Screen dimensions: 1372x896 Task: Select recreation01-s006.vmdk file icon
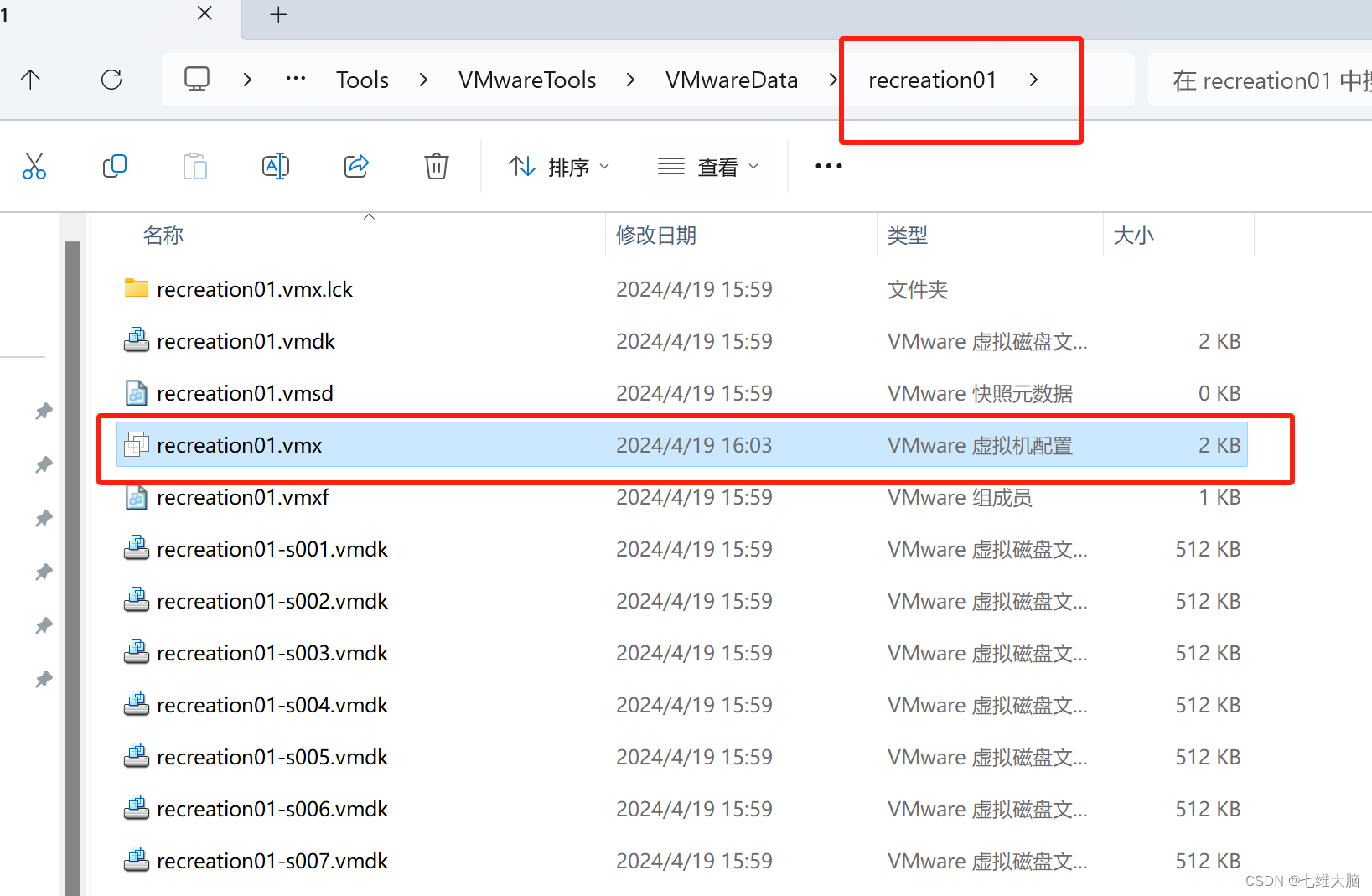click(x=137, y=808)
